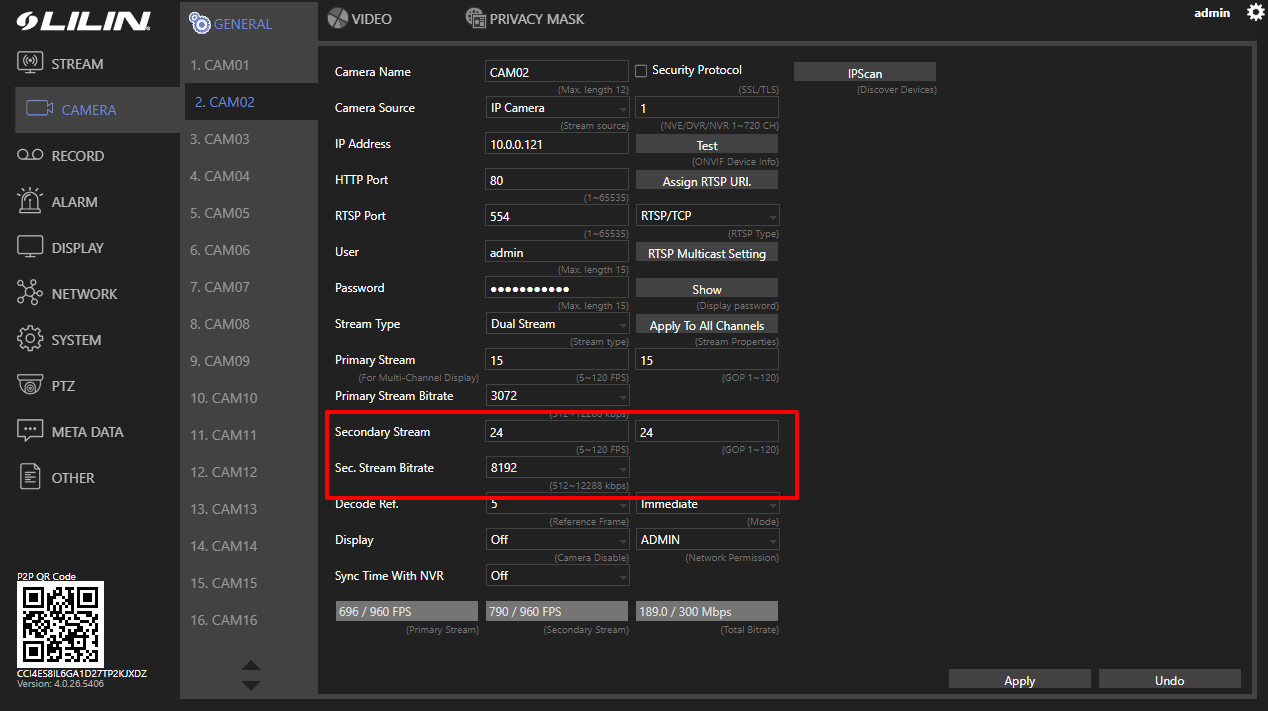This screenshot has height=711, width=1268.
Task: Select the Display monitor icon
Action: (x=31, y=247)
